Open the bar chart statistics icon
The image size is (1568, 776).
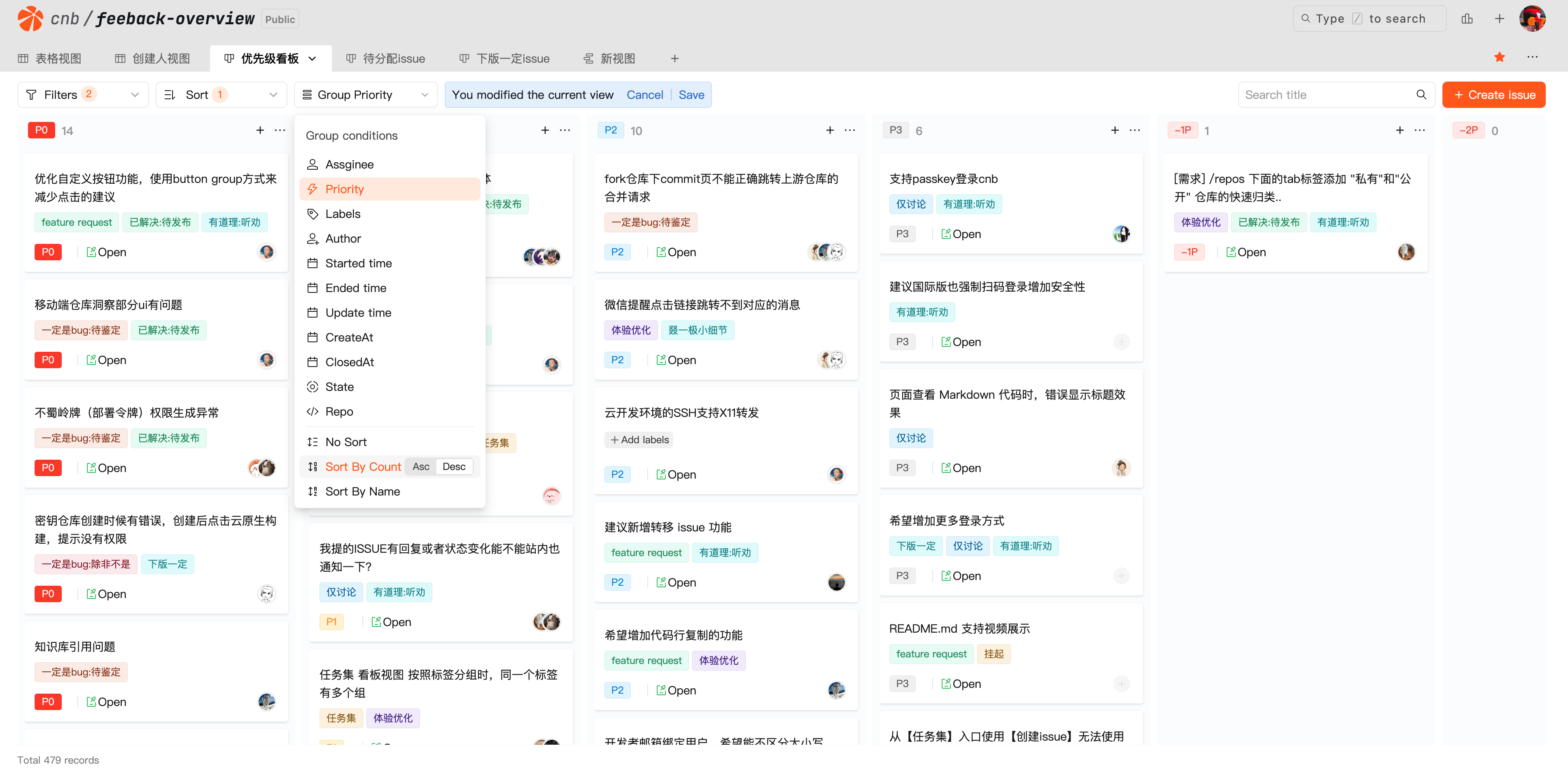pyautogui.click(x=1467, y=19)
